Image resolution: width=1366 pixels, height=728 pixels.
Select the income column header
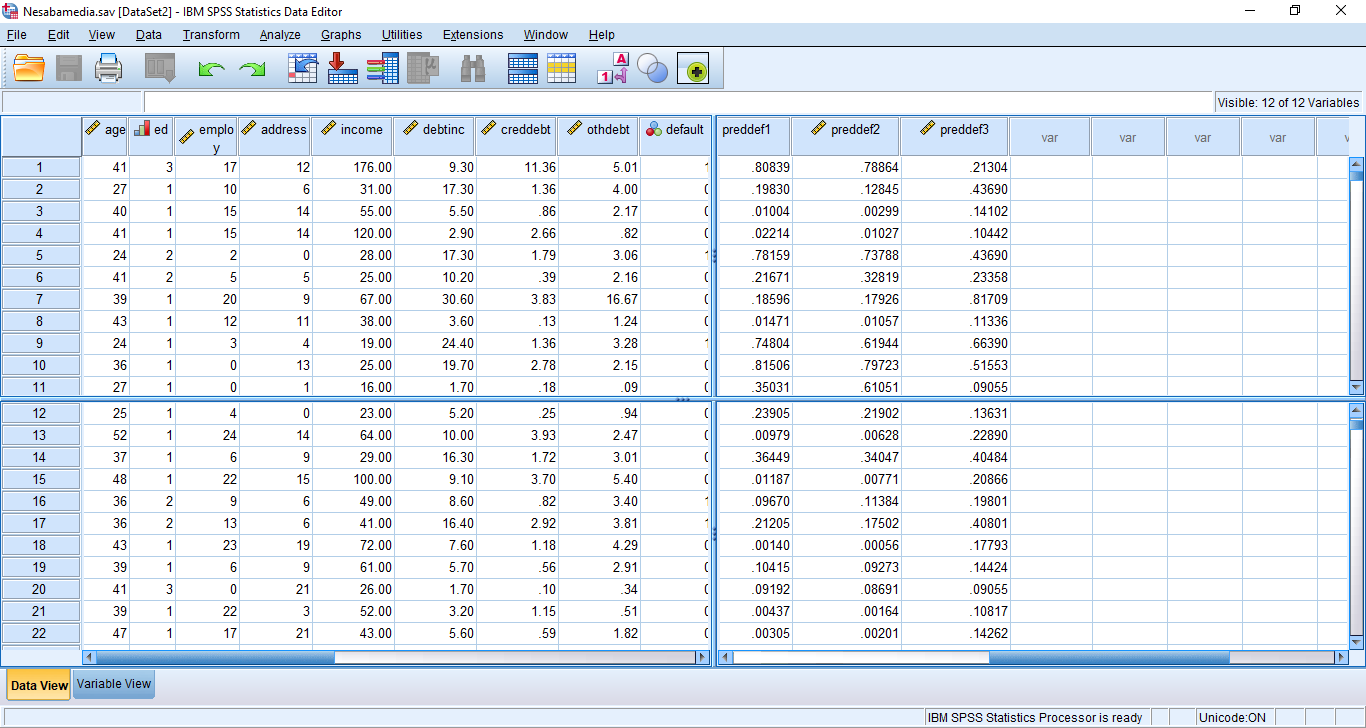353,130
